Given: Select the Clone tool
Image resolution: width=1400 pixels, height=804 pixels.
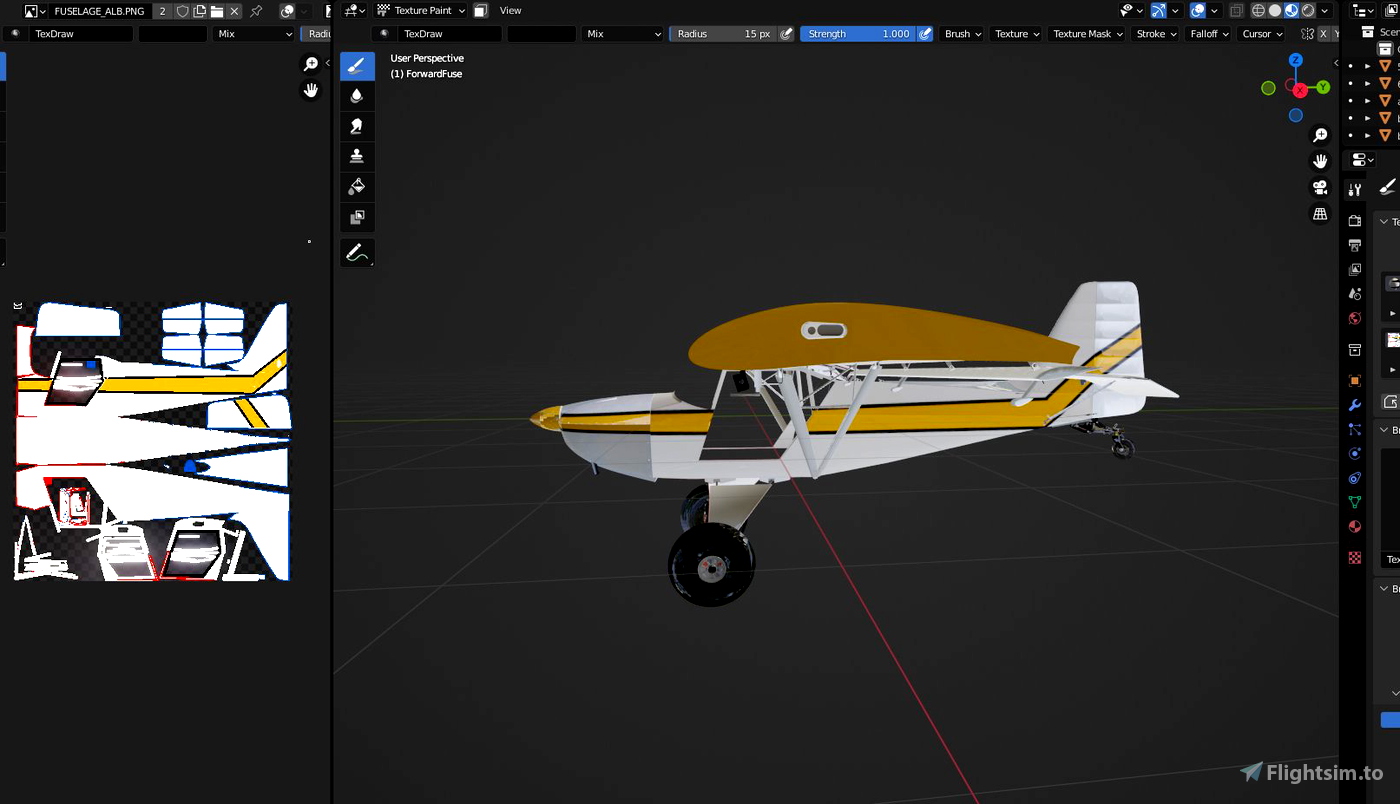Looking at the screenshot, I should pos(357,156).
